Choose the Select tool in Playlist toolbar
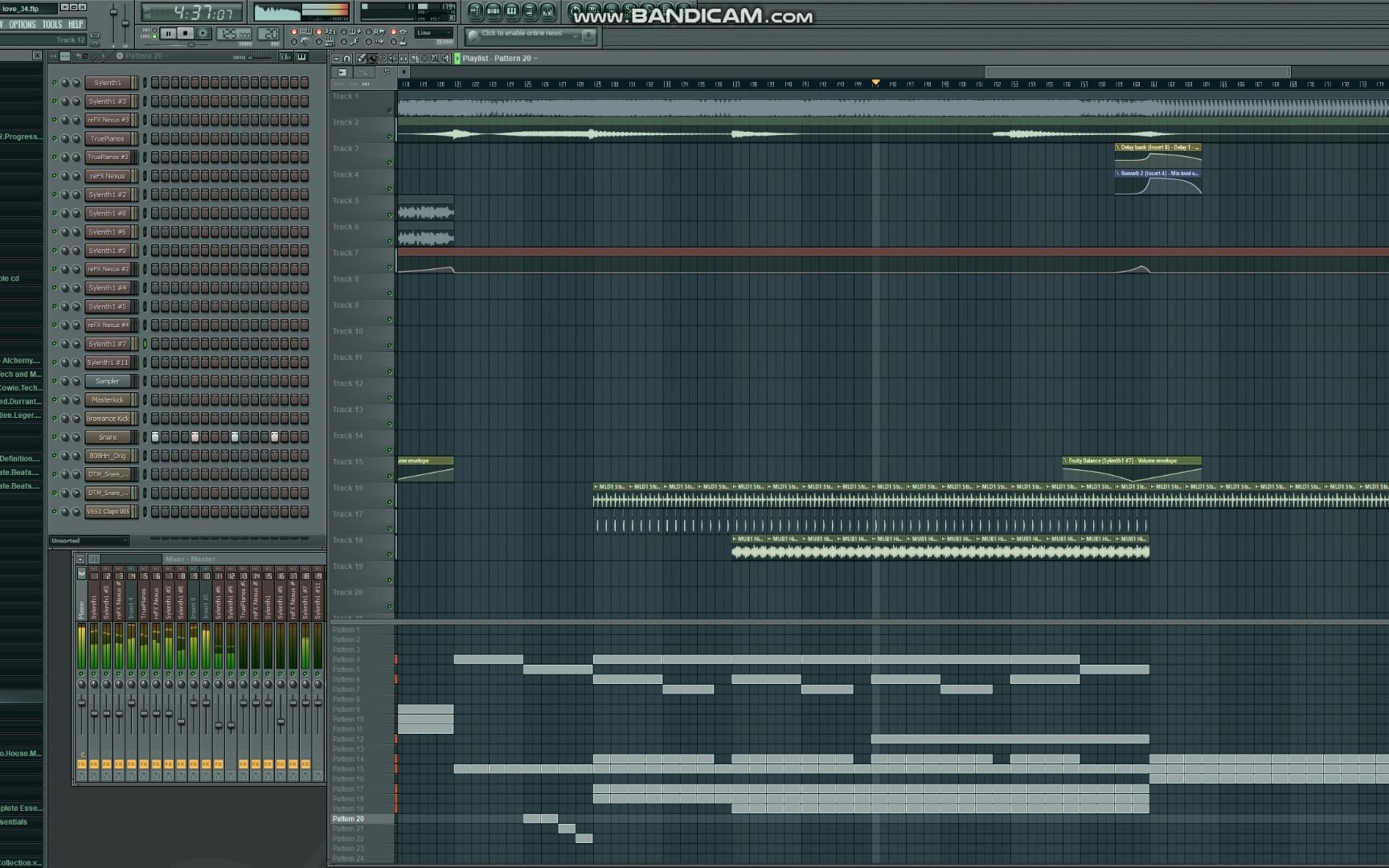1389x868 pixels. tap(424, 59)
